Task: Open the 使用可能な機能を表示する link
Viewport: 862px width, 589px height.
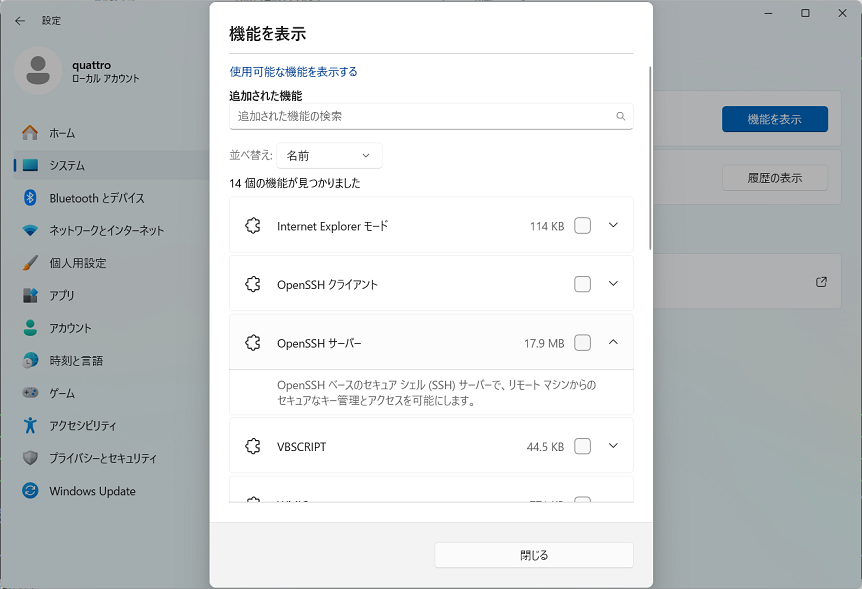Action: 293,72
